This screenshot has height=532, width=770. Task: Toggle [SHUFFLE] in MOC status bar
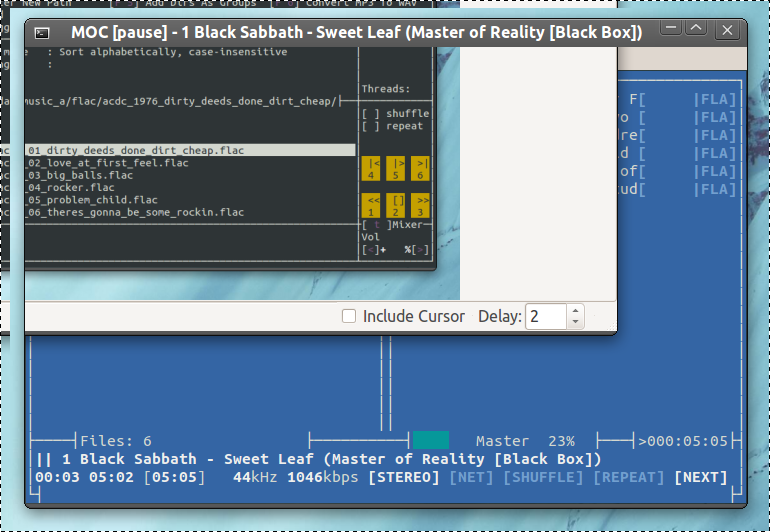[544, 477]
